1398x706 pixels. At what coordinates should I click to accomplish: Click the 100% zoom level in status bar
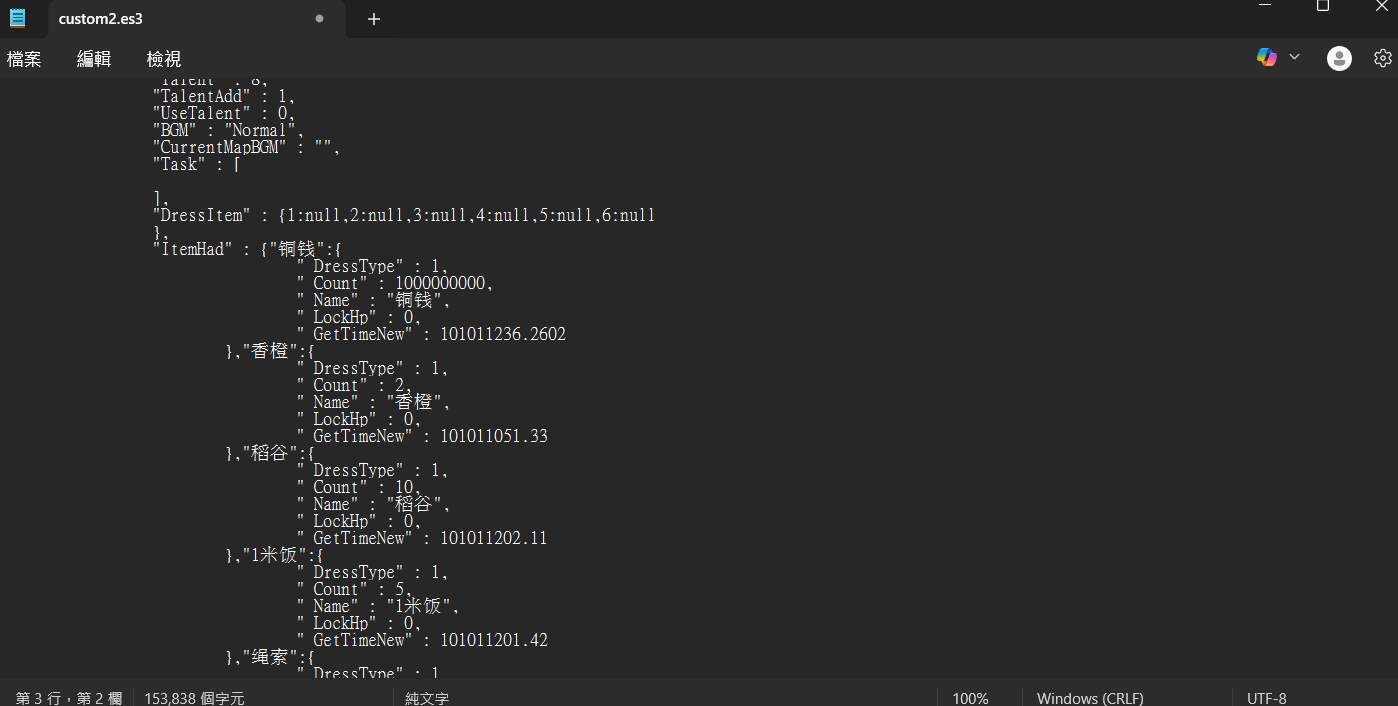click(x=970, y=698)
